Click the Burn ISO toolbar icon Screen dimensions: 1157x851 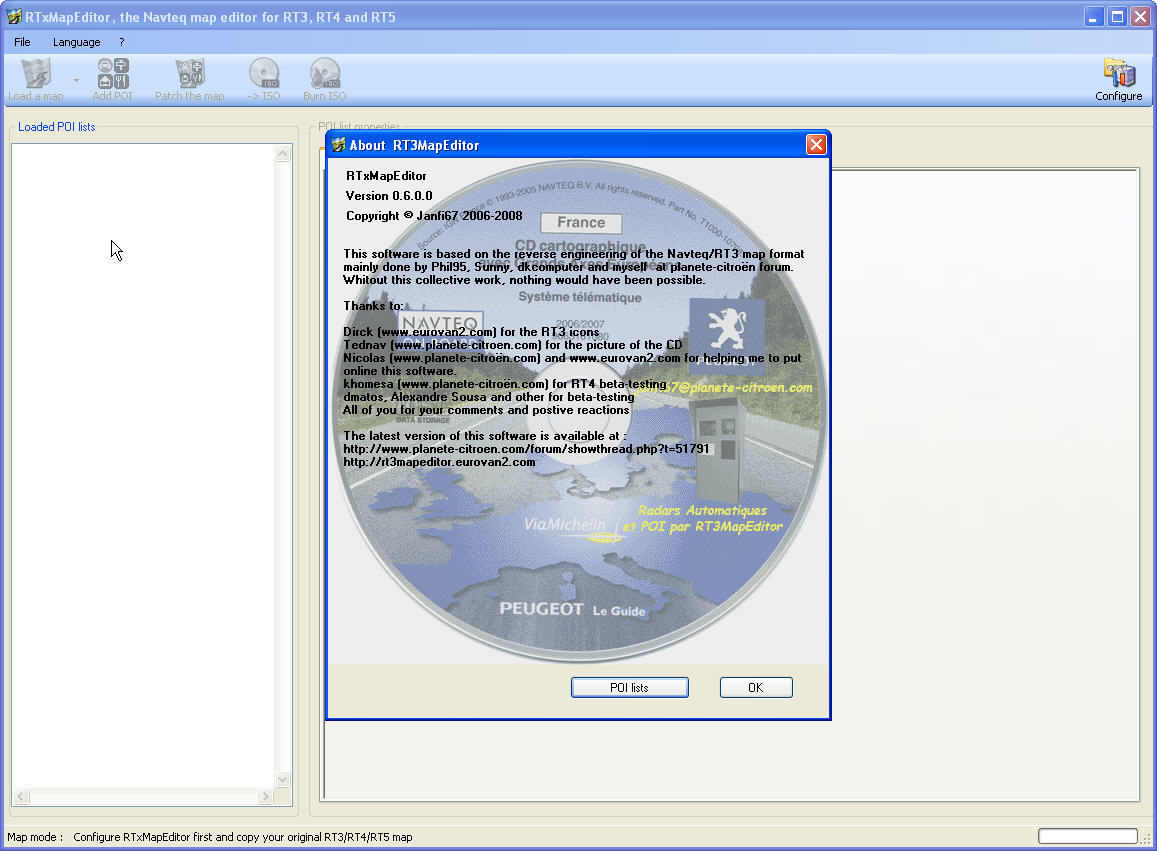coord(325,79)
